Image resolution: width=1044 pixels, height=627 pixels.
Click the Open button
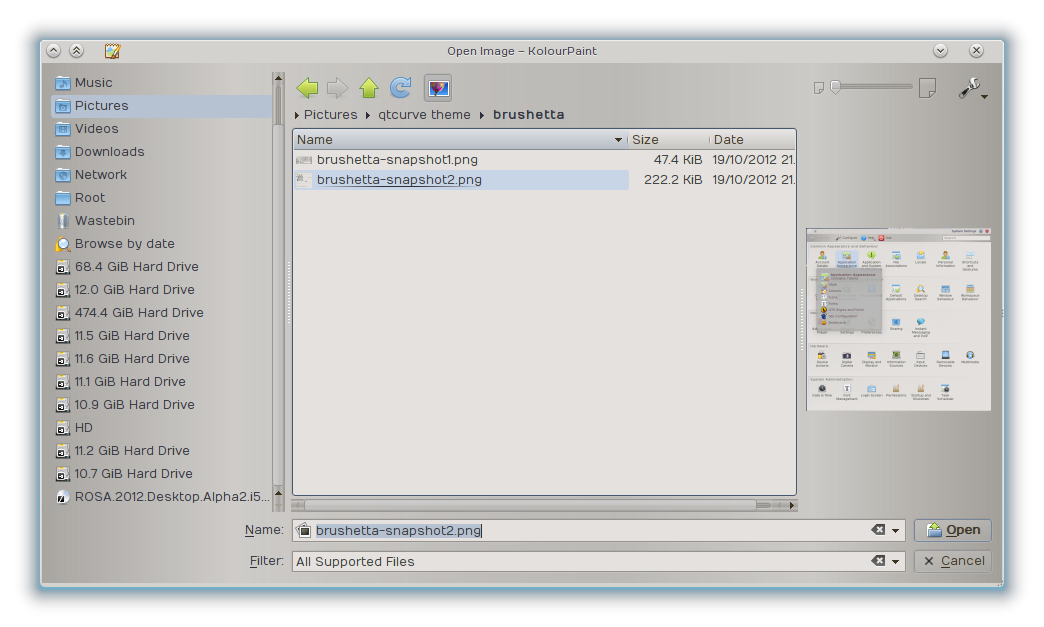tap(953, 530)
